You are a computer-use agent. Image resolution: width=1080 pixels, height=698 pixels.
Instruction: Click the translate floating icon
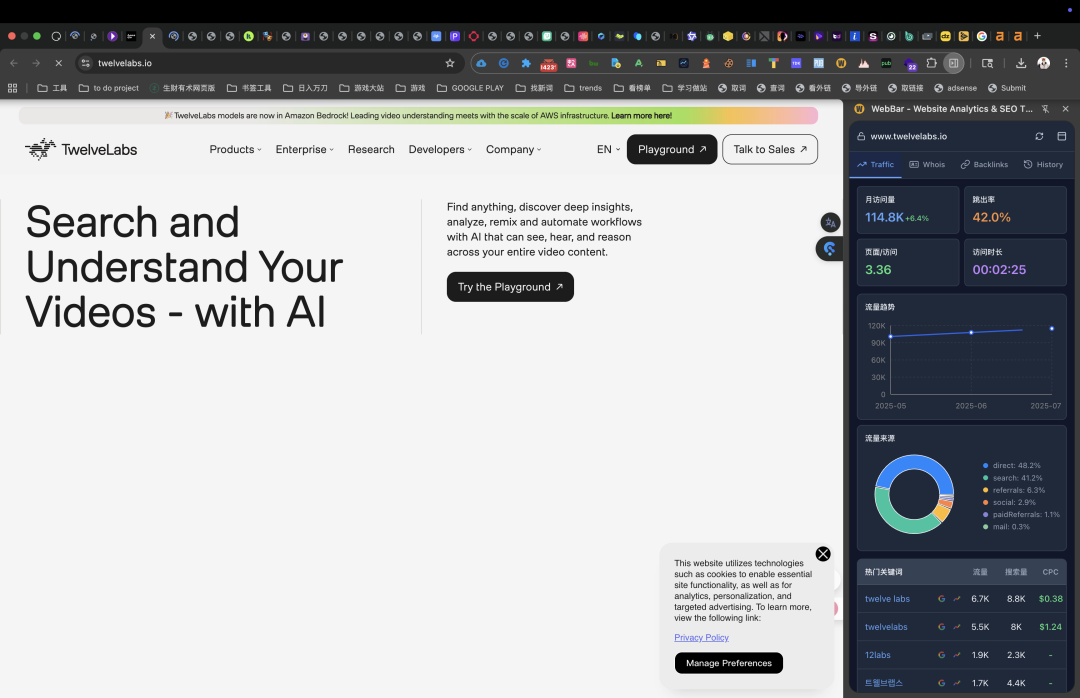[x=830, y=223]
